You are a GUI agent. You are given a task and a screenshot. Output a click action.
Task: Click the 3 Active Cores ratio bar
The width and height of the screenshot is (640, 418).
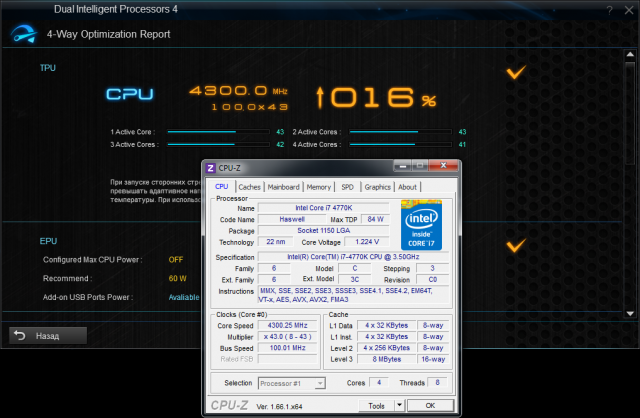tap(218, 145)
